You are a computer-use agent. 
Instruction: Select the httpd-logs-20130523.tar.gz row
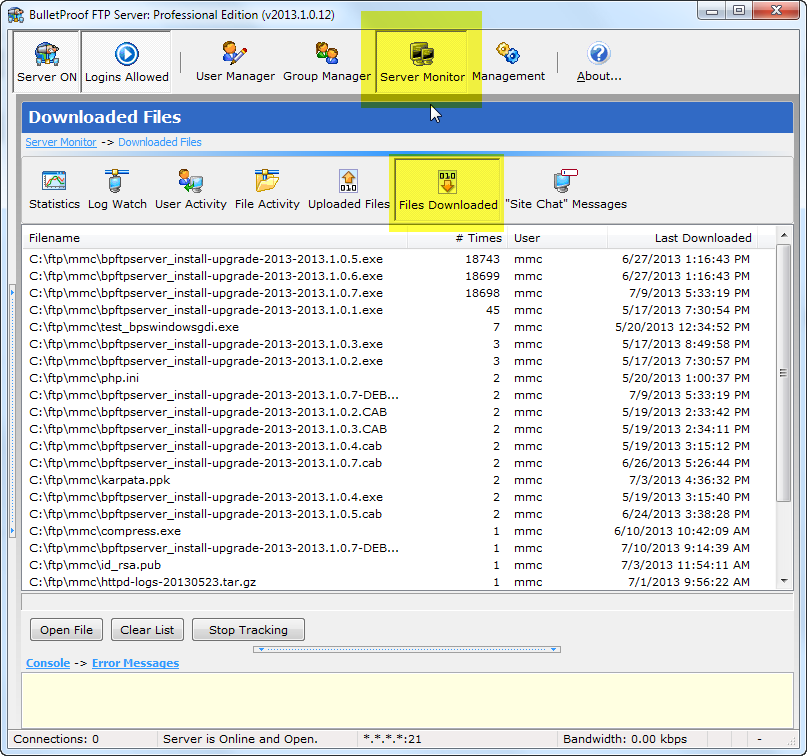click(x=399, y=582)
